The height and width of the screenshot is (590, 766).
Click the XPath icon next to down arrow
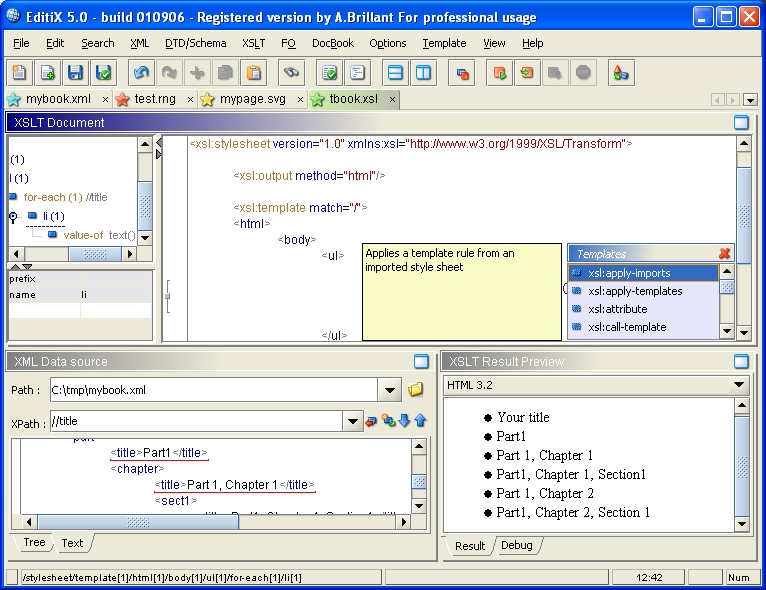point(389,421)
